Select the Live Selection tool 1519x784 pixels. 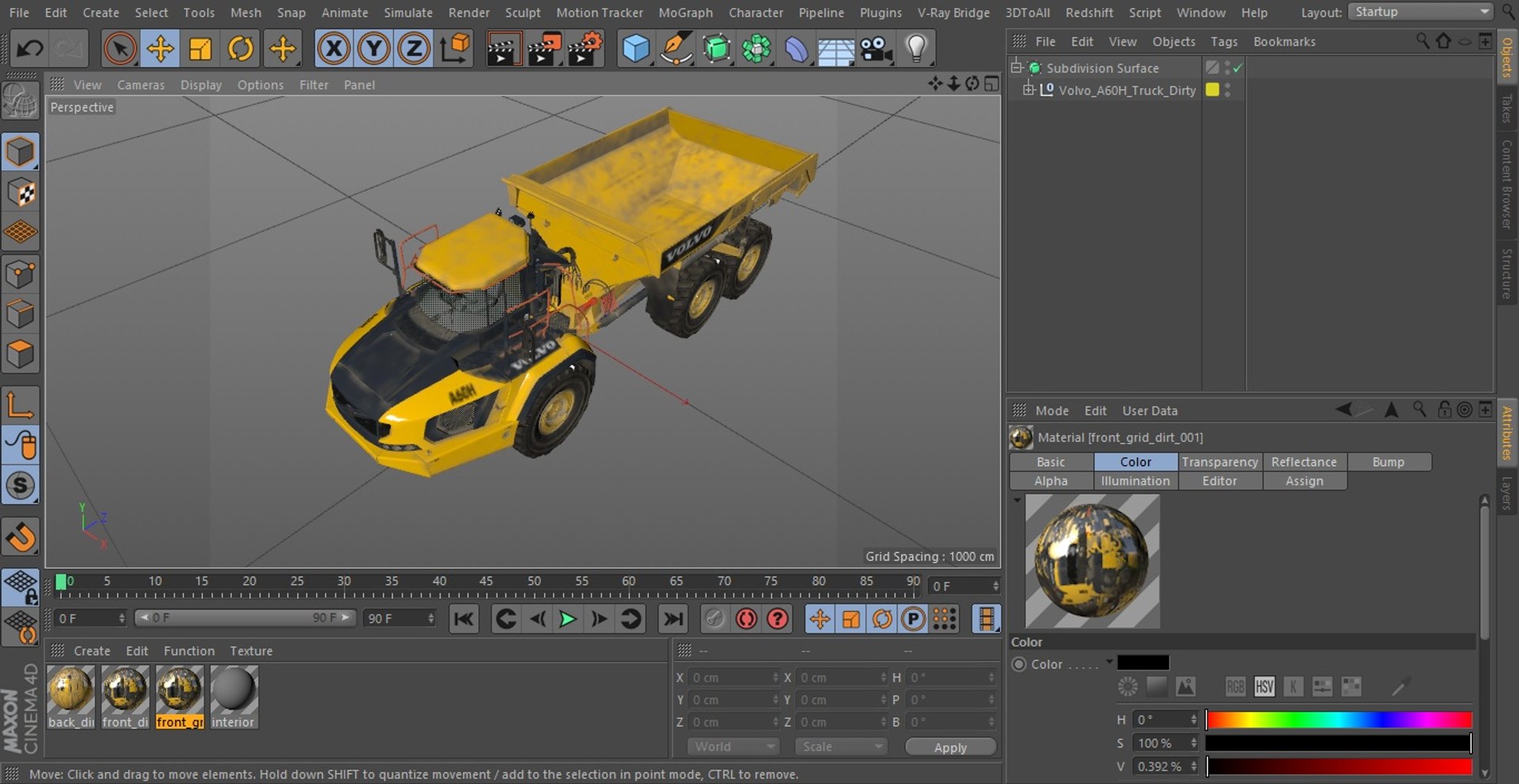pos(119,49)
